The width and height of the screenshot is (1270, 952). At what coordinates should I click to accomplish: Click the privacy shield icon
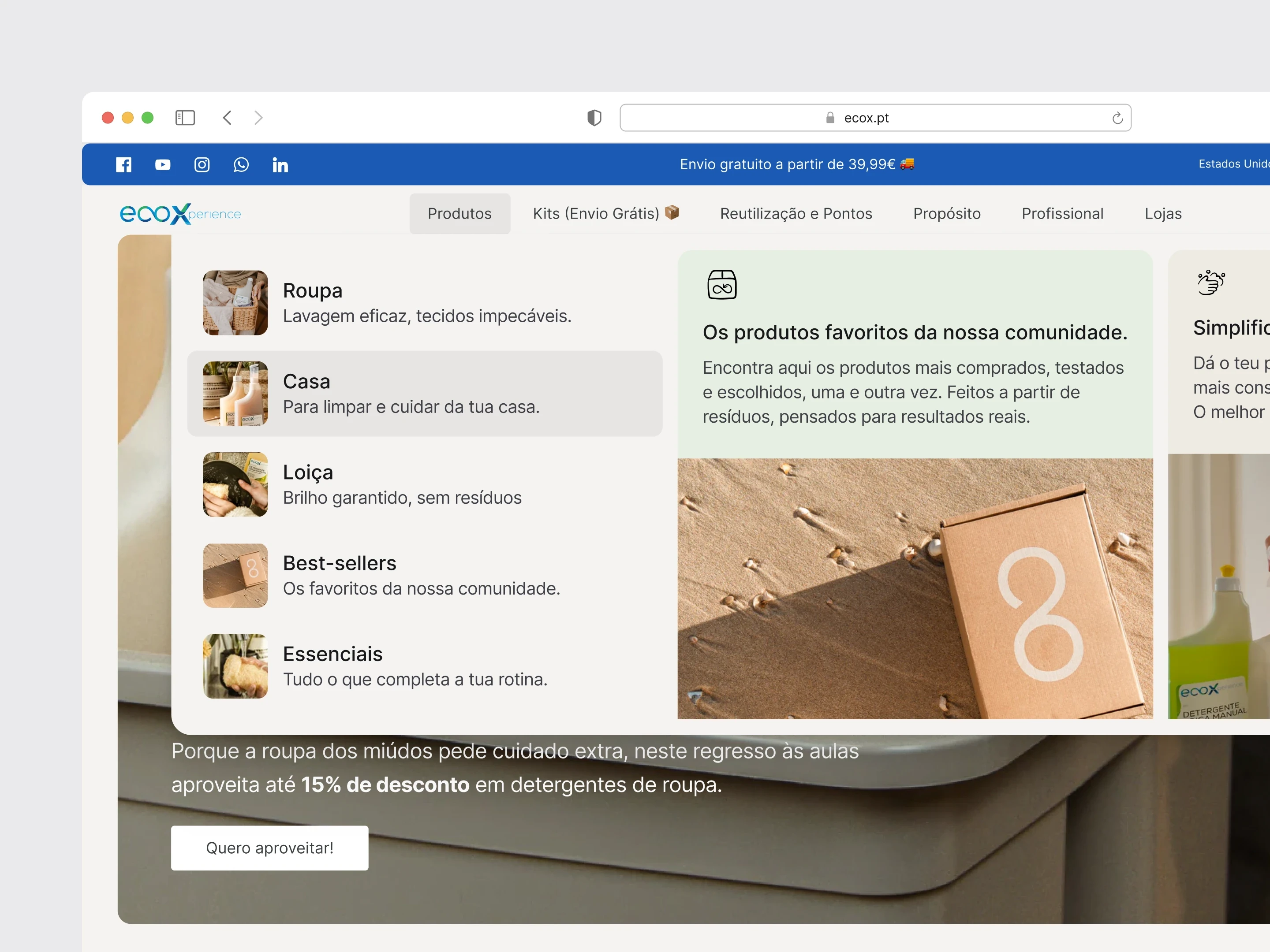point(594,118)
